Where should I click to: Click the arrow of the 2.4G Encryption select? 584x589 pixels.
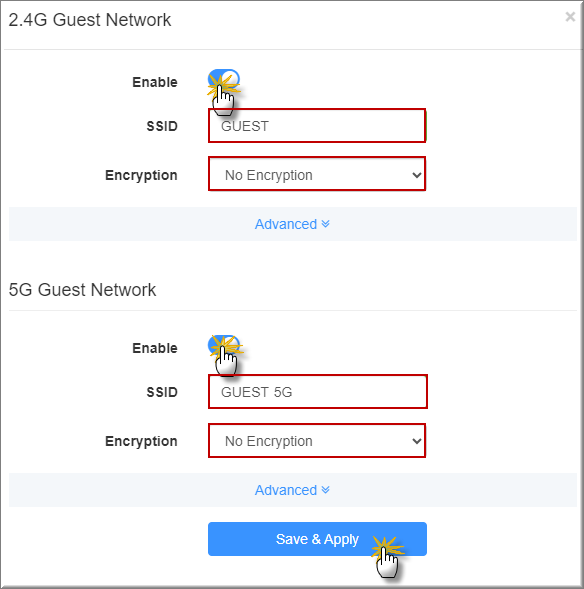click(x=416, y=175)
